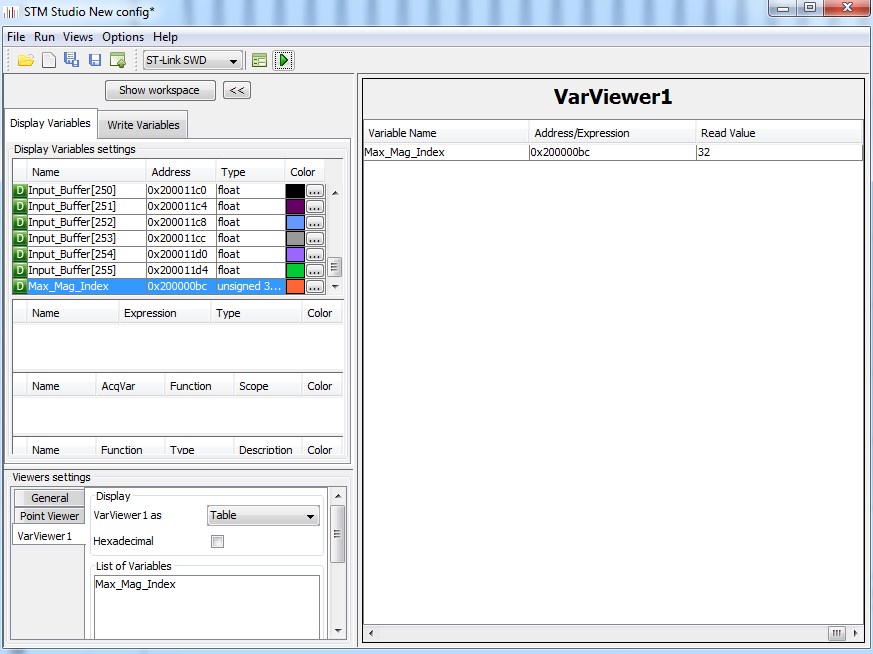Click the open folder icon in toolbar

[25, 60]
